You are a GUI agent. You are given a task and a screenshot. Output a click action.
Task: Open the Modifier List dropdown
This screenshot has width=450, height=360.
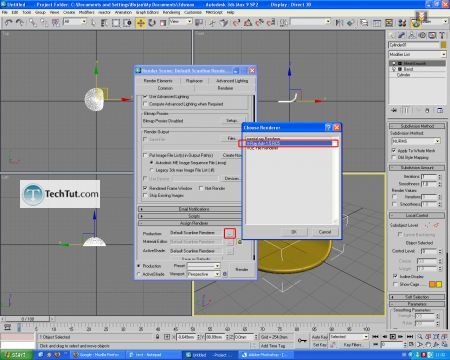pyautogui.click(x=417, y=54)
